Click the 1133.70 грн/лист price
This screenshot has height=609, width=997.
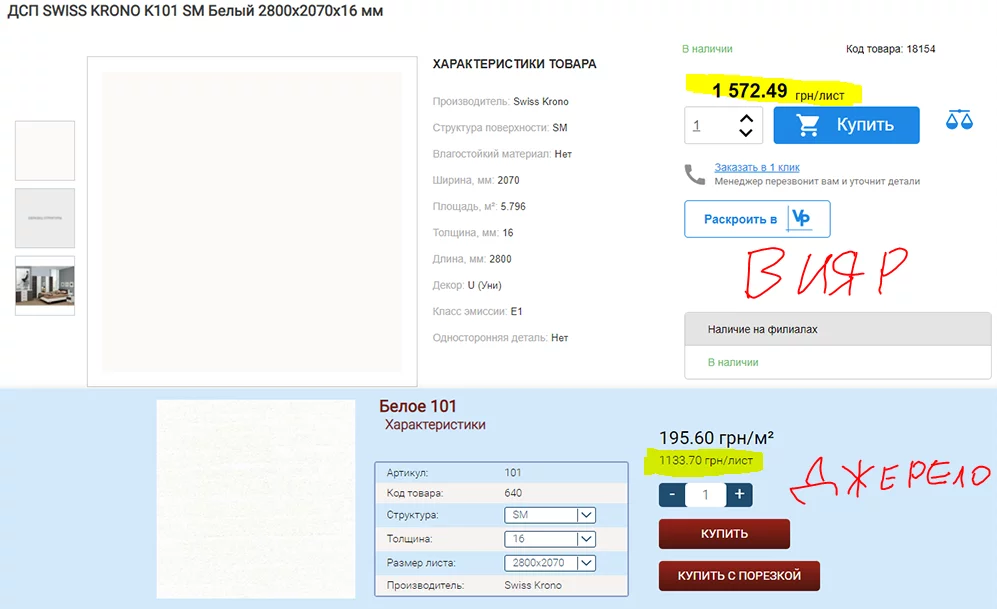pos(706,461)
